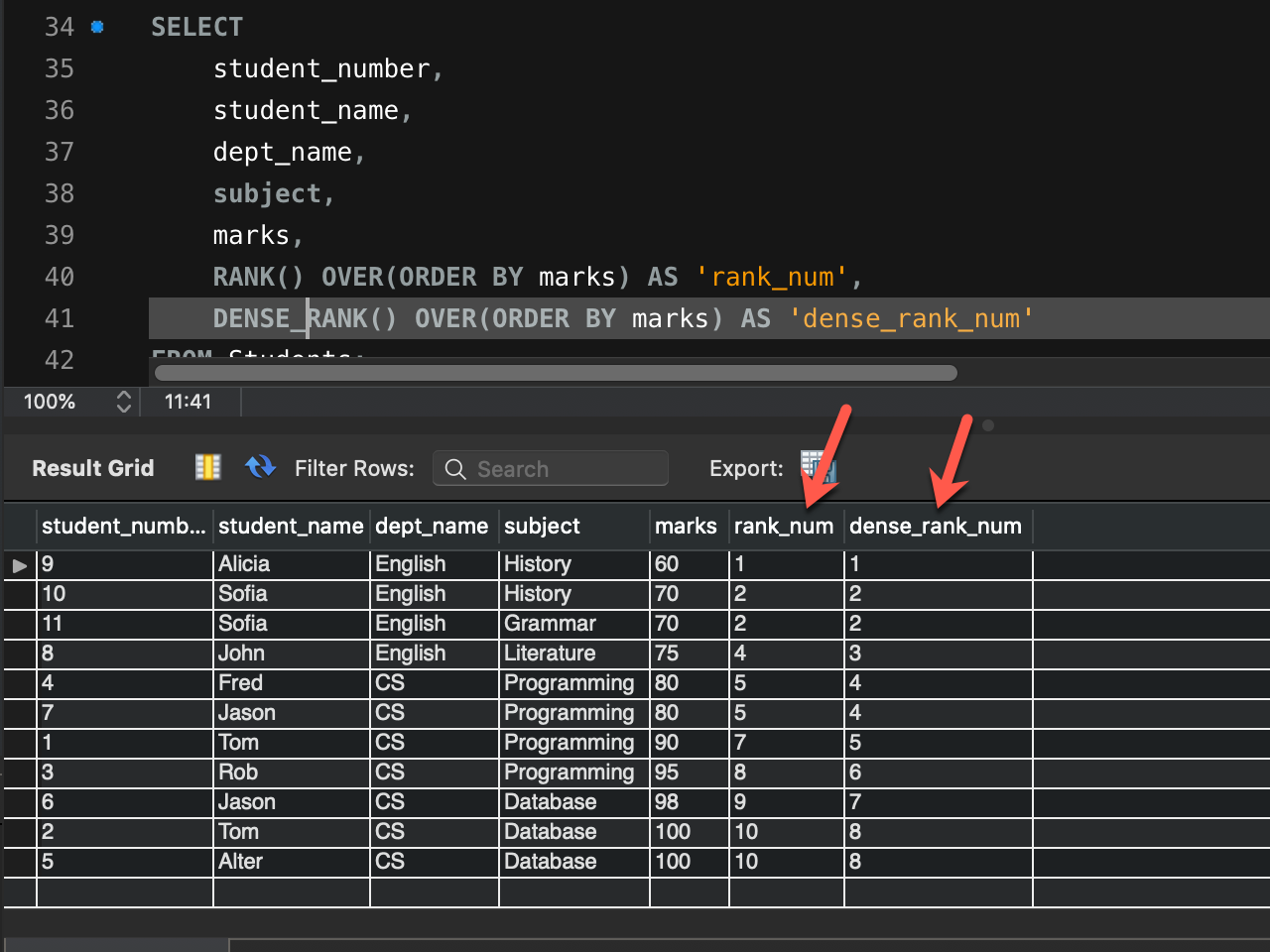Click the row pointer arrow beside student 9
This screenshot has width=1270, height=952.
coord(19,564)
